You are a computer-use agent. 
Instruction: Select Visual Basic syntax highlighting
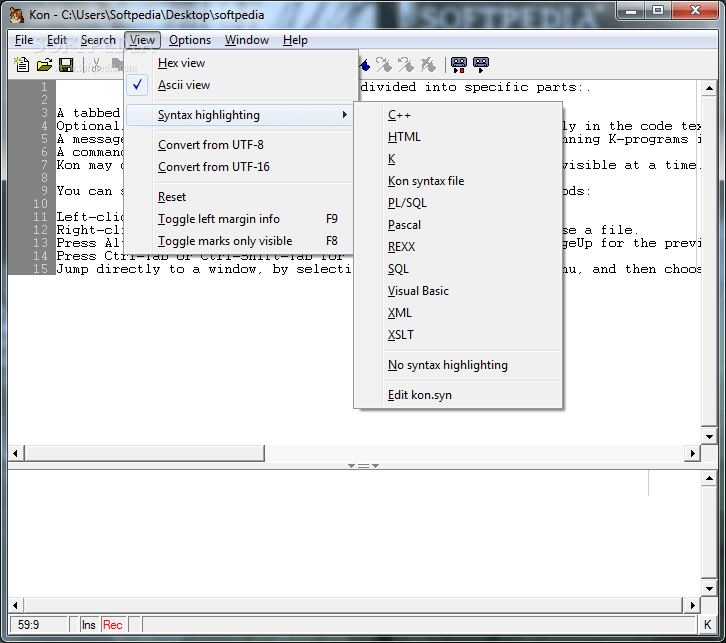coord(458,291)
